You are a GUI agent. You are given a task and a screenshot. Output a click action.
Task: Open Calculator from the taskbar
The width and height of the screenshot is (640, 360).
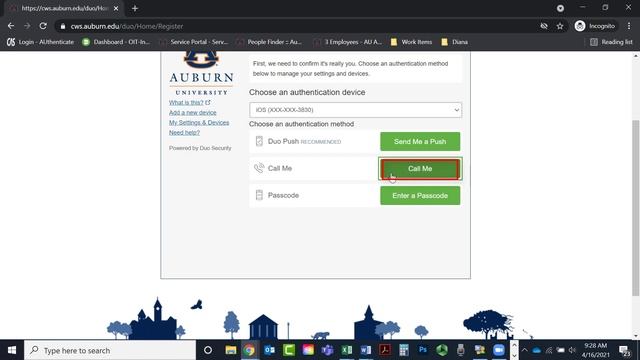(404, 350)
